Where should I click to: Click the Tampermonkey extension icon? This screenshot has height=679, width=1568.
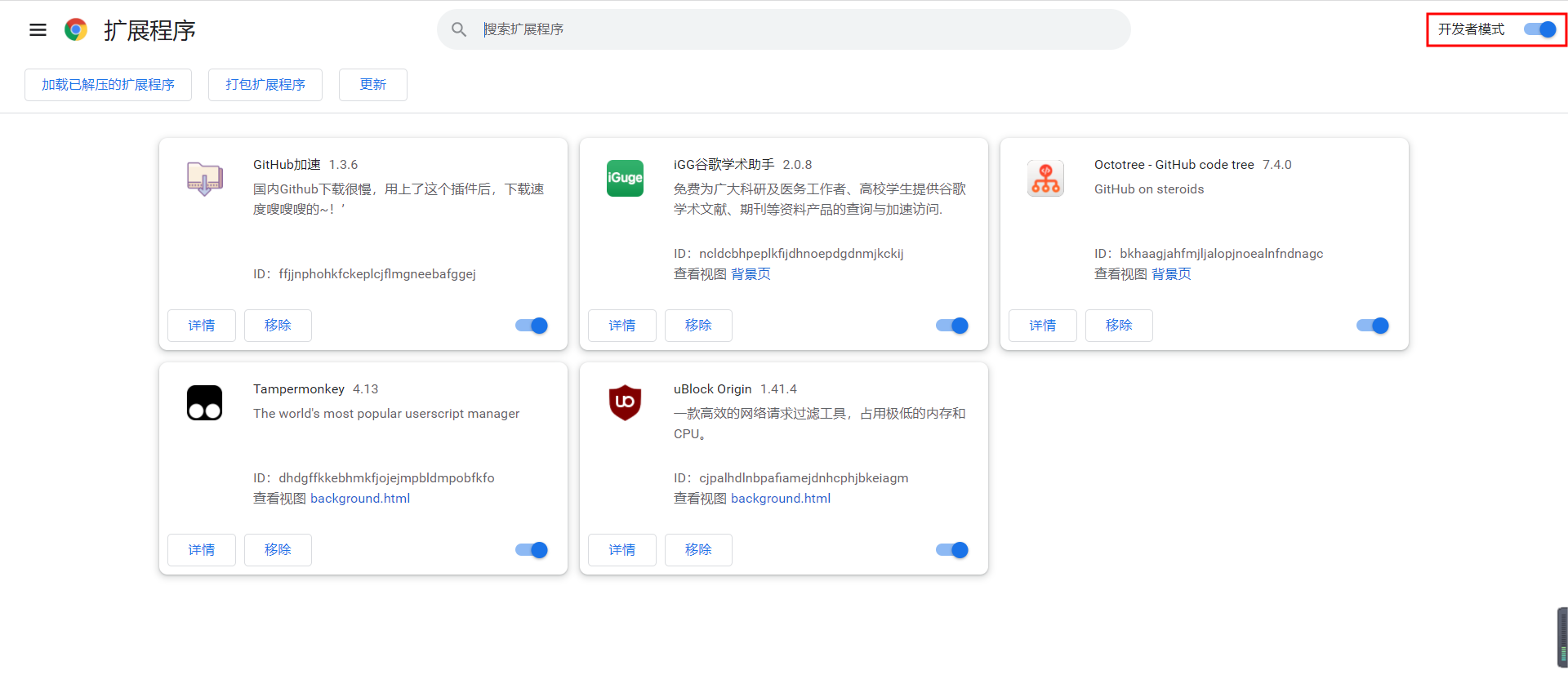(x=204, y=402)
